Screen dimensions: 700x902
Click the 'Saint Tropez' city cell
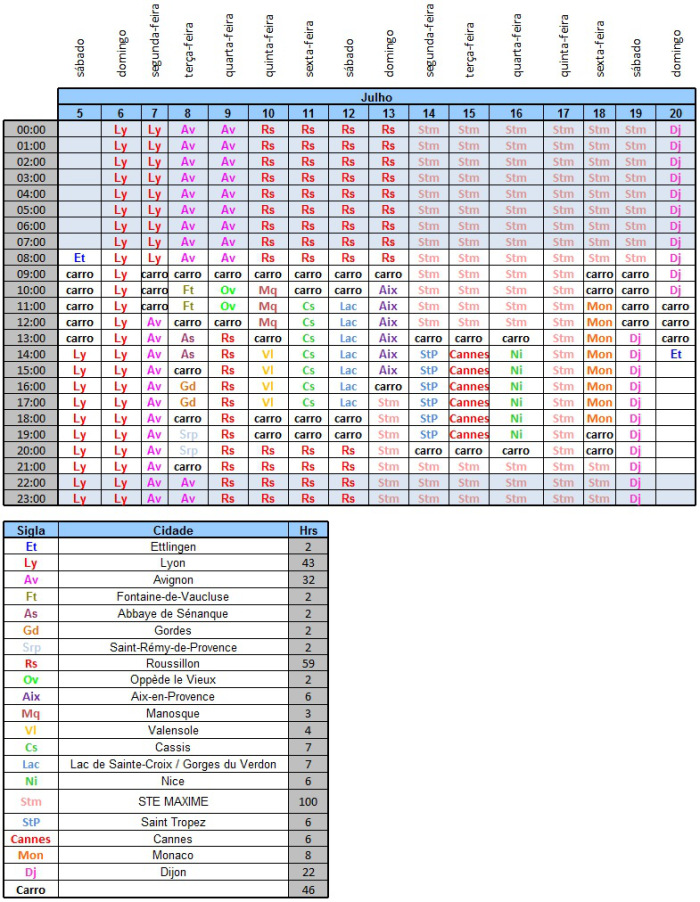coord(173,822)
